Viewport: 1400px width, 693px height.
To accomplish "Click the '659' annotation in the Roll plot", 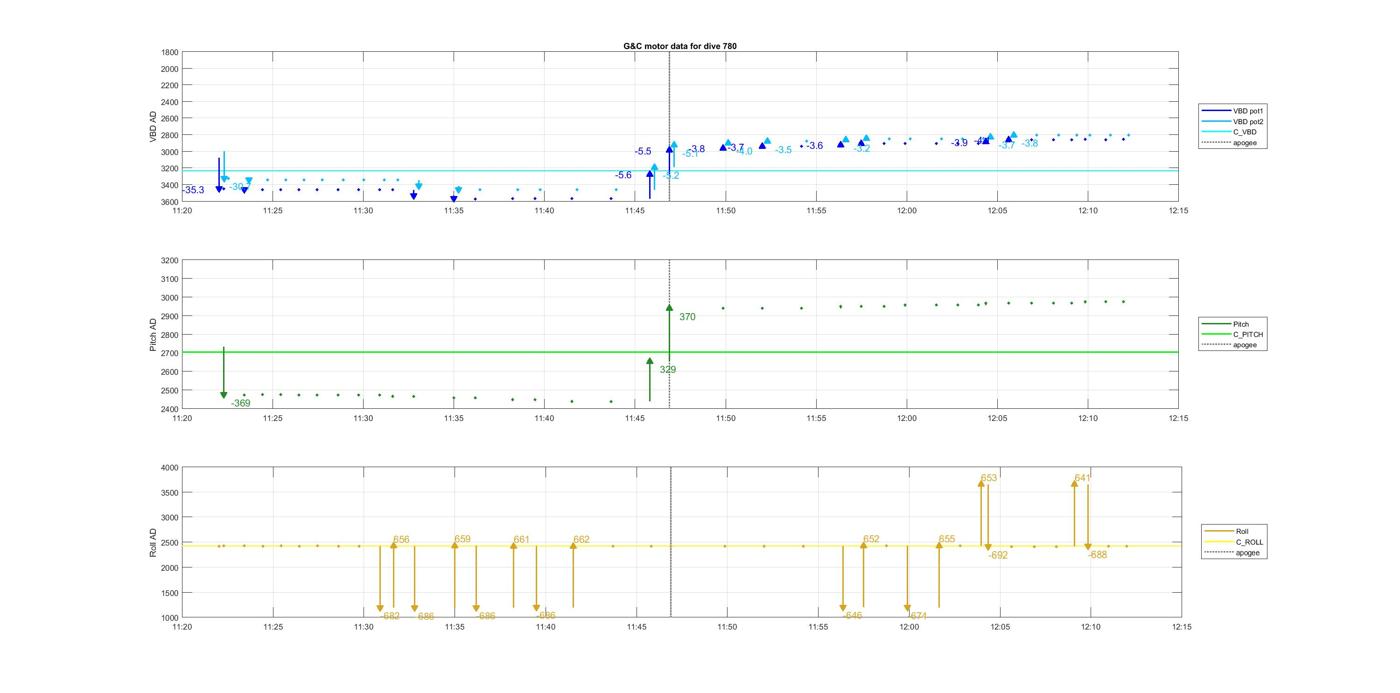I will 462,539.
